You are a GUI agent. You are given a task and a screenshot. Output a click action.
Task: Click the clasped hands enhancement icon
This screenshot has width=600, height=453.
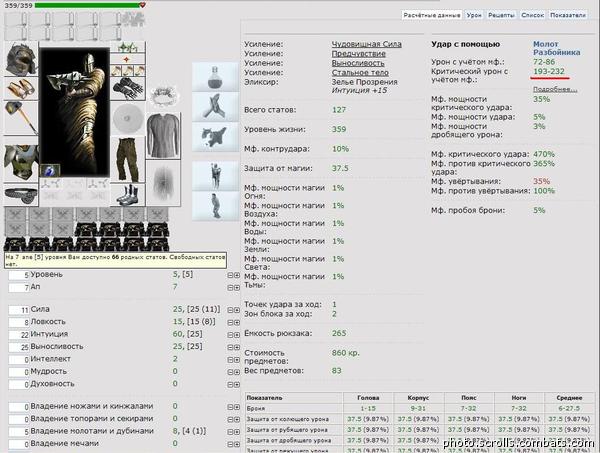point(215,107)
